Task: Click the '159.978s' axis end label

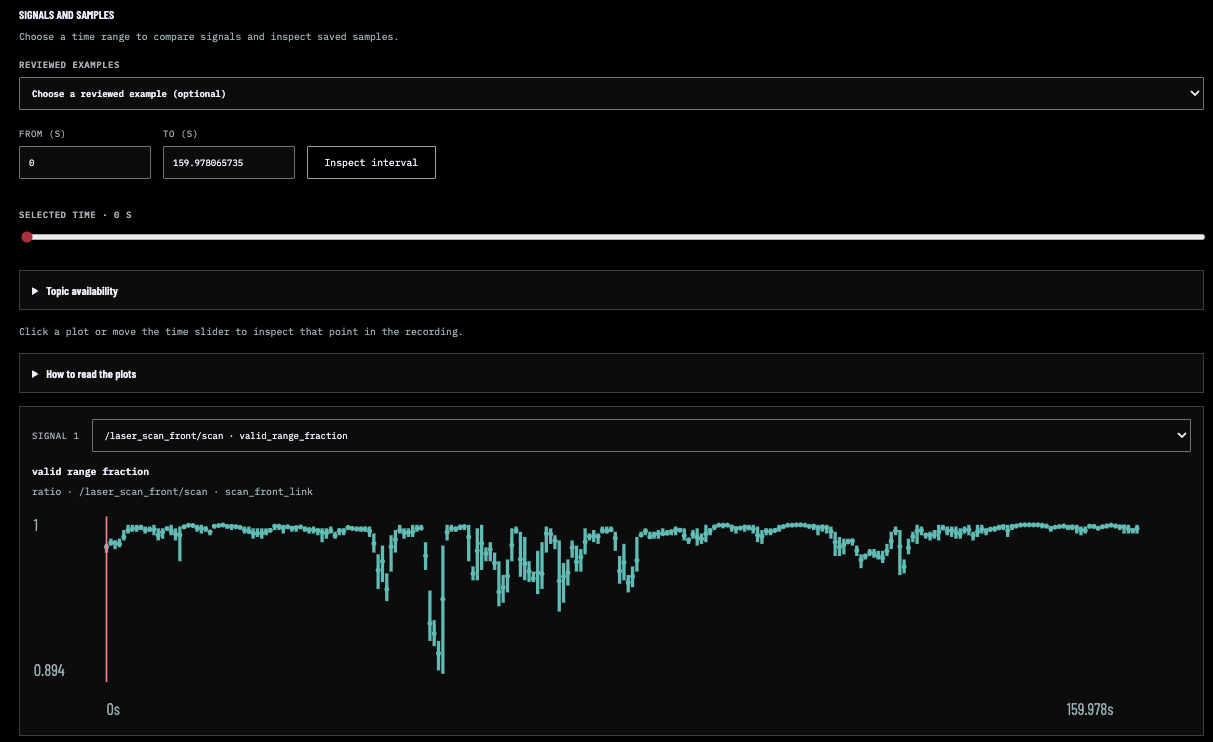Action: click(1090, 709)
